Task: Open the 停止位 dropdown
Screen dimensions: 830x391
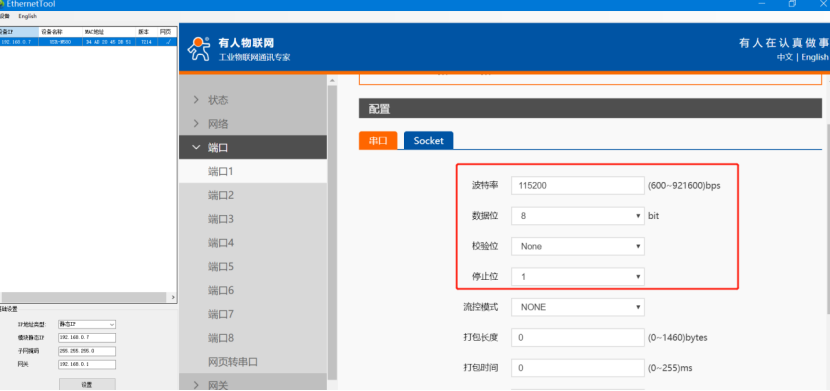Action: (578, 277)
